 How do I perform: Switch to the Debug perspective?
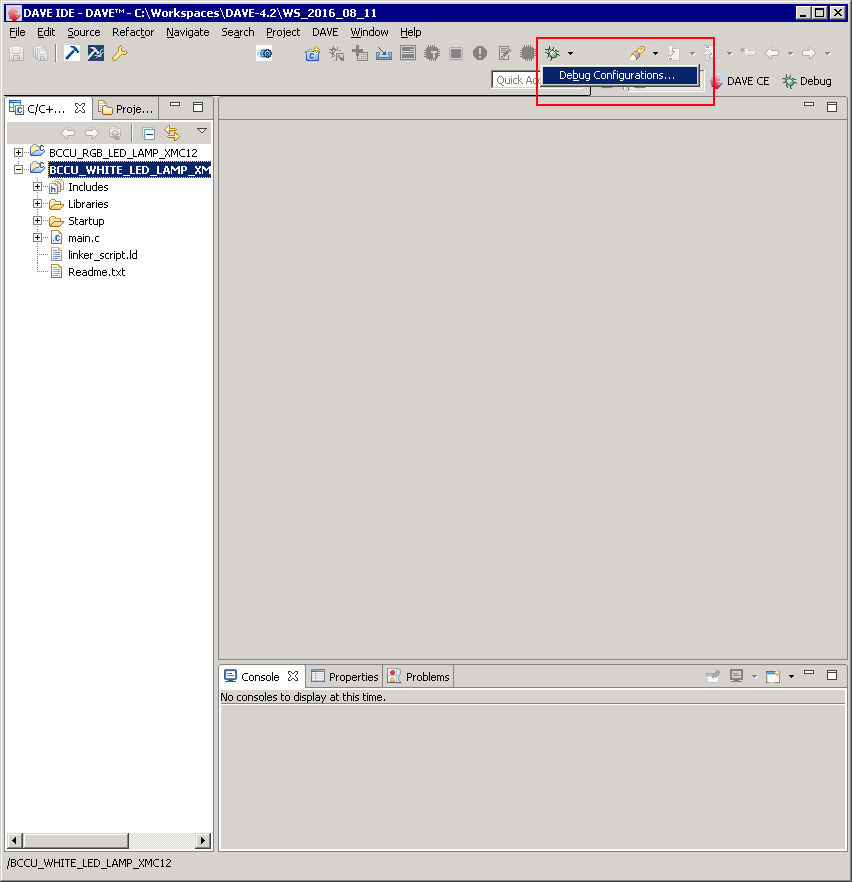click(x=808, y=81)
